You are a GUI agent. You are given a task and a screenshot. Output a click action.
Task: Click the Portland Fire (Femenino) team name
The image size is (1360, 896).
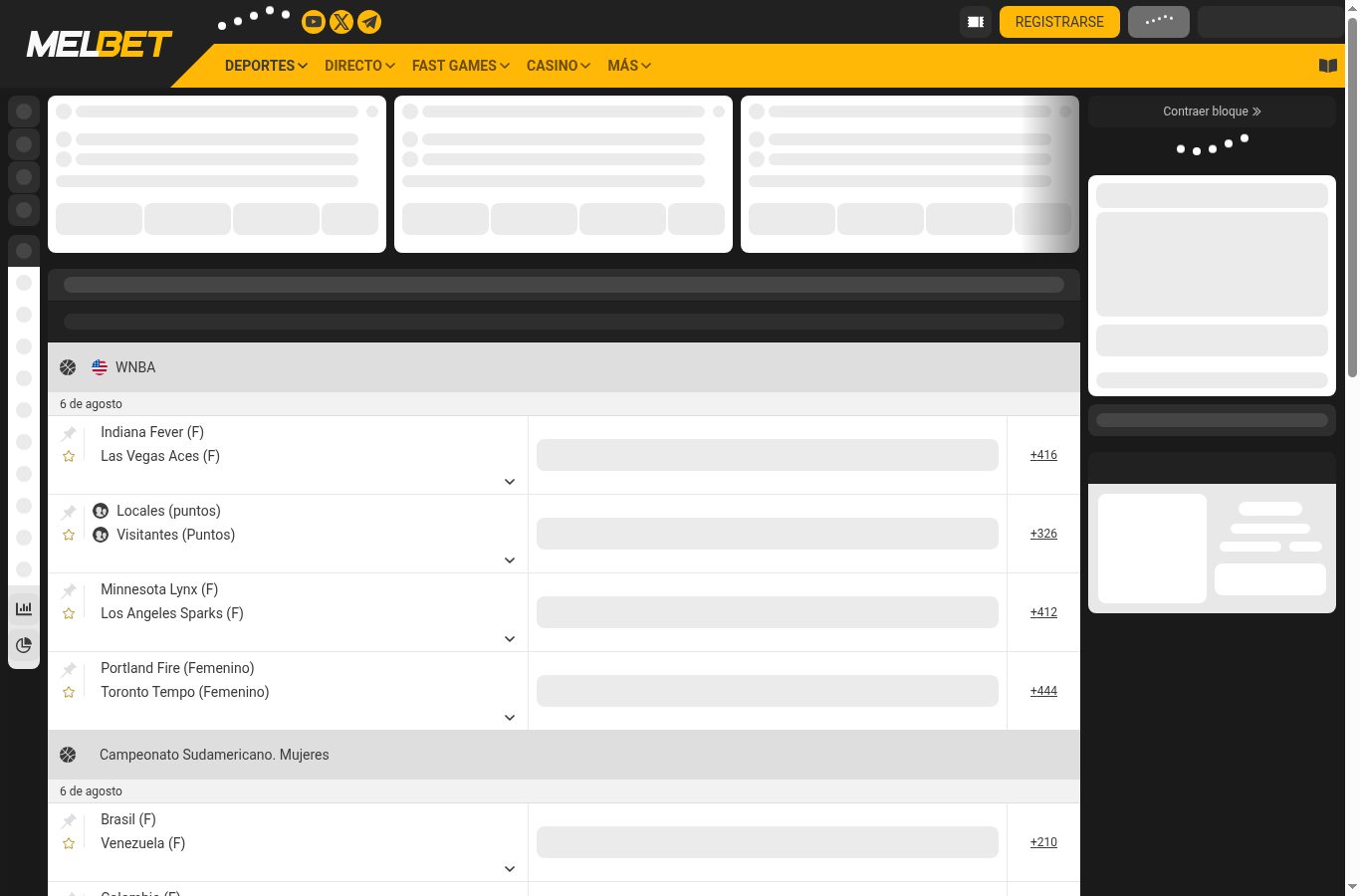pyautogui.click(x=177, y=668)
